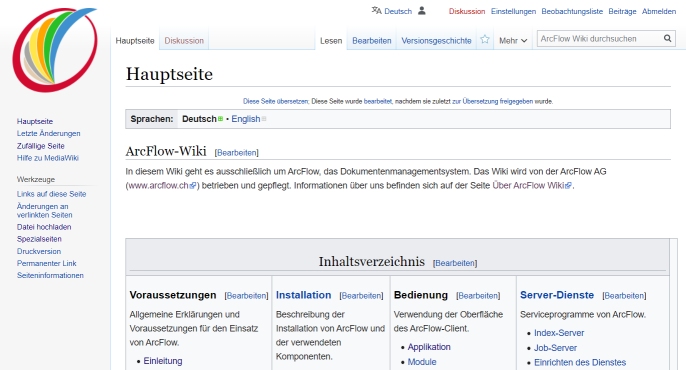Open the Beobachtungsliste link
The width and height of the screenshot is (686, 370).
pyautogui.click(x=572, y=11)
